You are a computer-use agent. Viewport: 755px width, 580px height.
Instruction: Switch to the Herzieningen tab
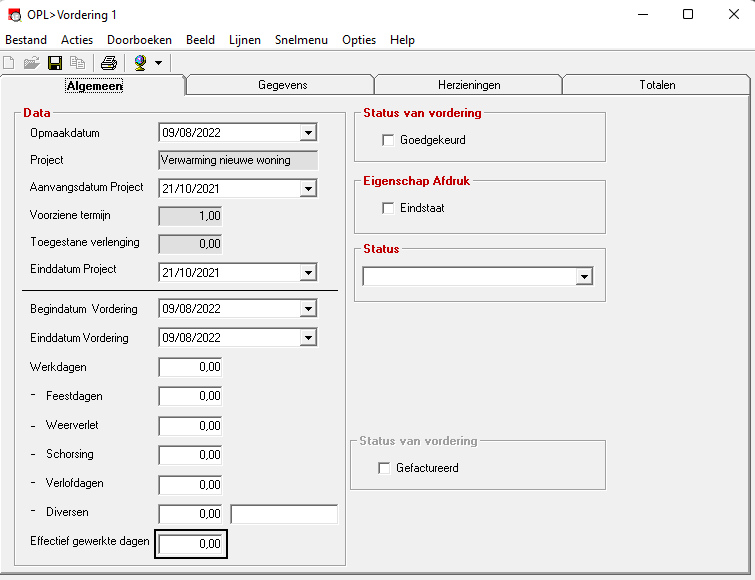(469, 85)
